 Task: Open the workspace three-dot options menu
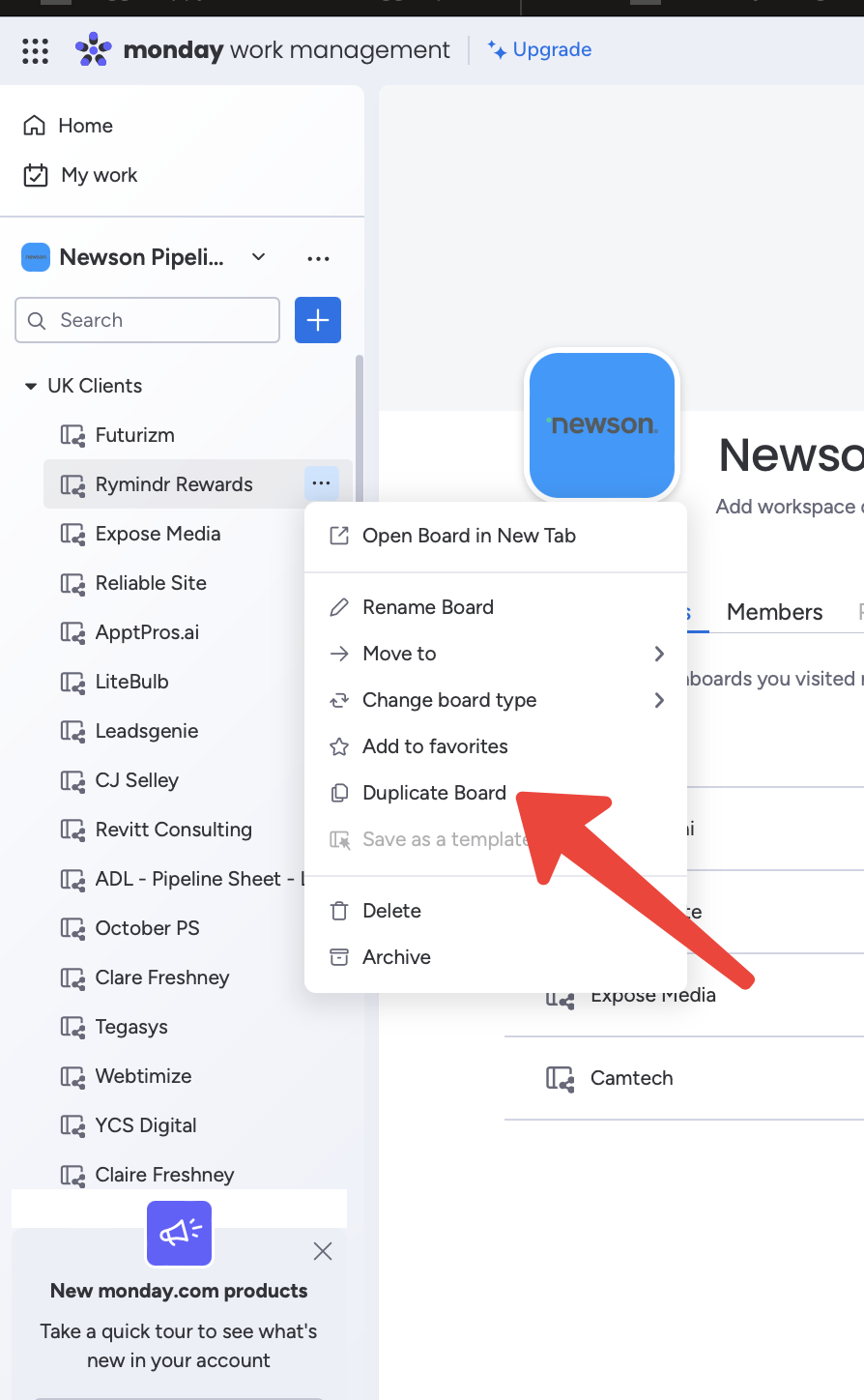point(318,258)
